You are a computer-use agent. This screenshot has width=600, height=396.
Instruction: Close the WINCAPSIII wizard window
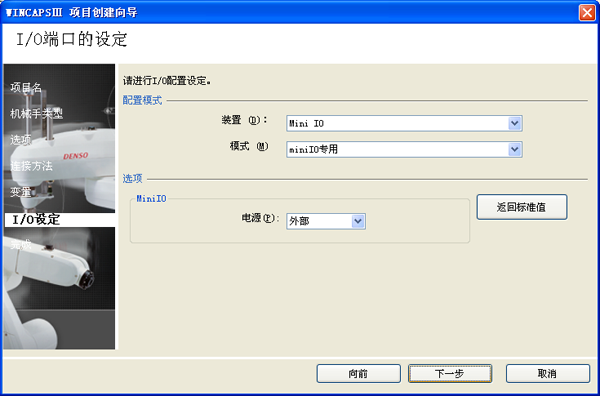click(587, 13)
